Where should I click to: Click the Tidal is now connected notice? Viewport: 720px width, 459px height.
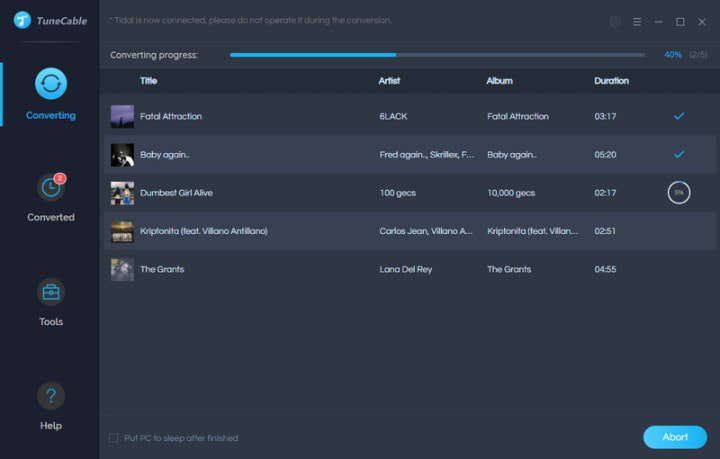tap(250, 20)
